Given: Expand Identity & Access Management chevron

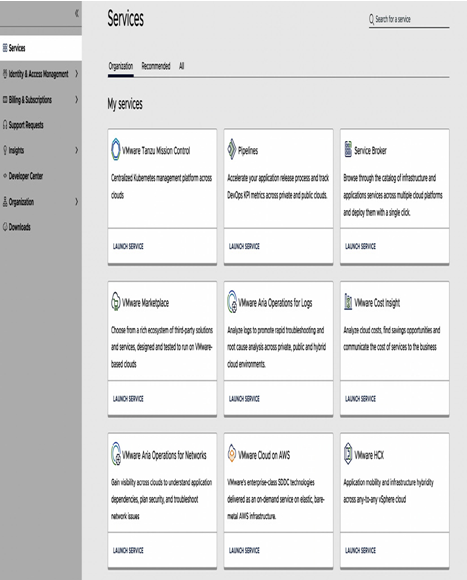Looking at the screenshot, I should [x=77, y=74].
